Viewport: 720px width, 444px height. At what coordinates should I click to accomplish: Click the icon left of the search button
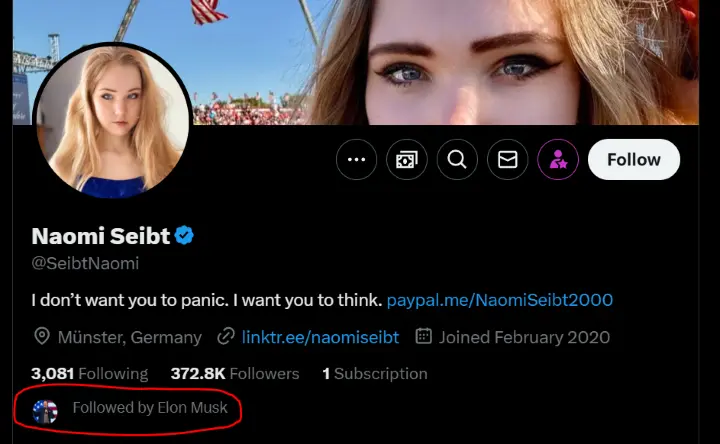pos(407,159)
